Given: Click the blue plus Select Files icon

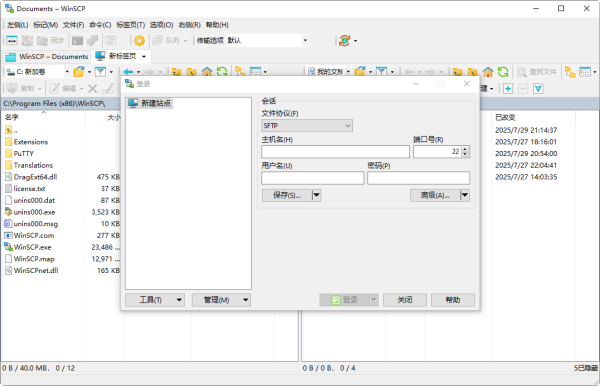Looking at the screenshot, I should [x=508, y=89].
